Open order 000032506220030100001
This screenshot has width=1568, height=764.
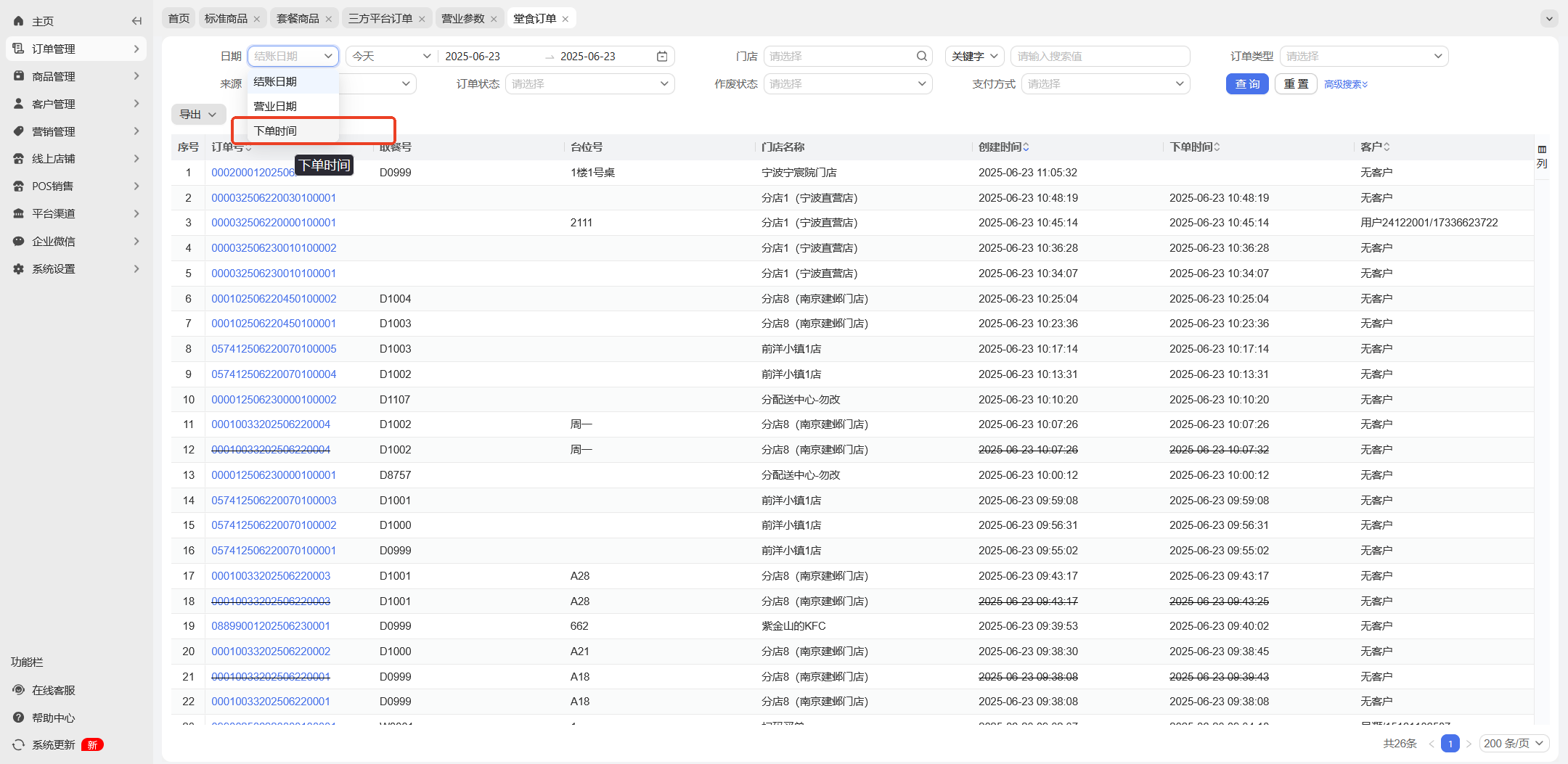274,197
